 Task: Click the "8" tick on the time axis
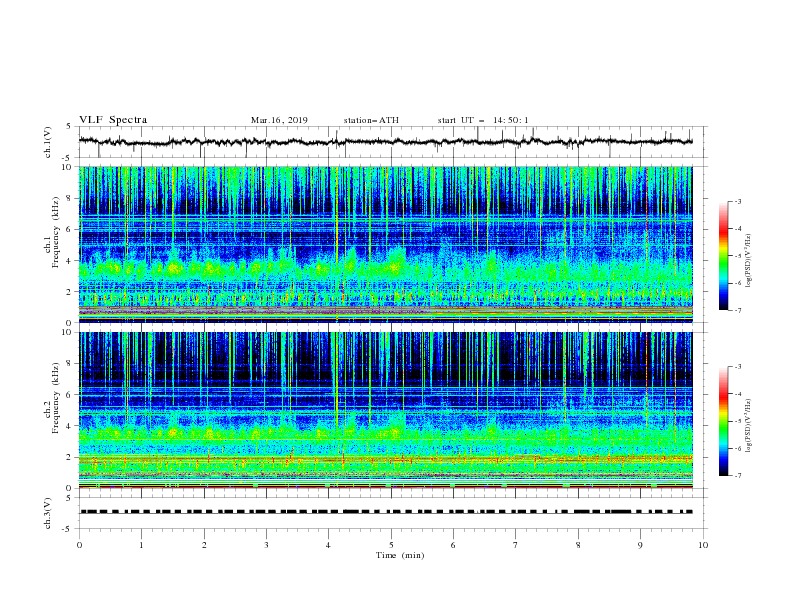(x=578, y=545)
